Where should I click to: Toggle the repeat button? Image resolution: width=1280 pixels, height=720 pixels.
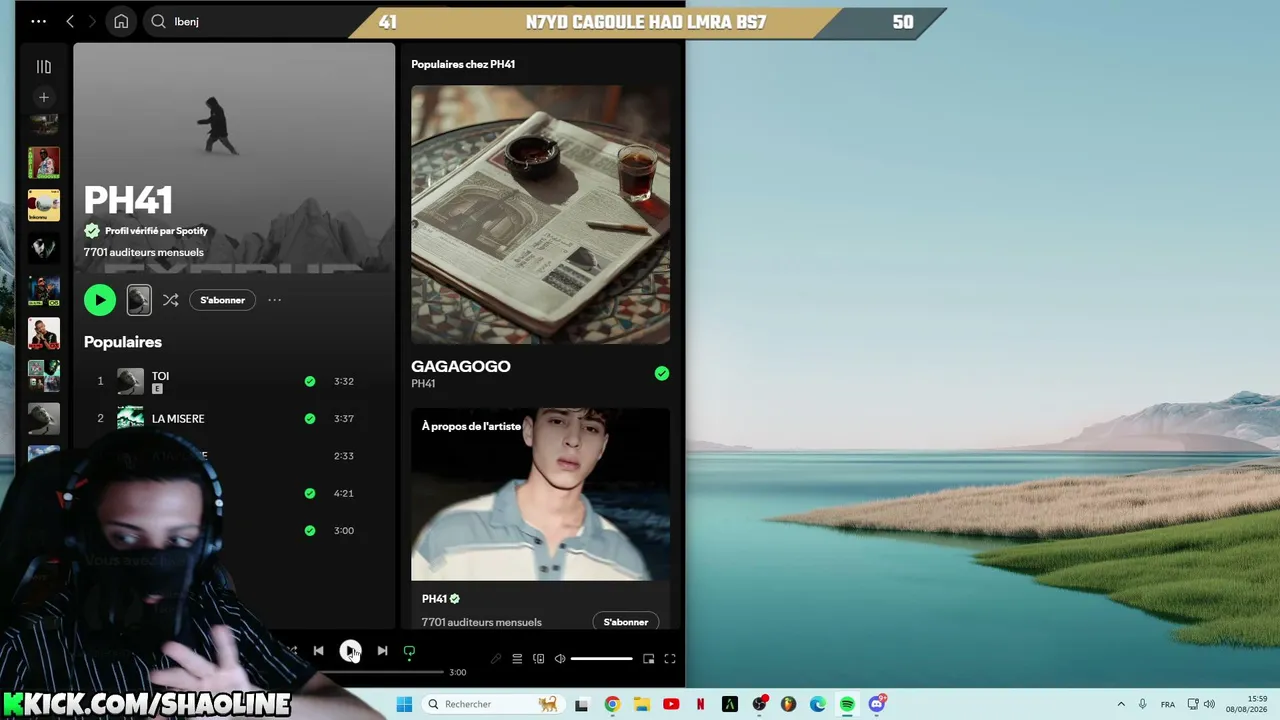(x=409, y=651)
